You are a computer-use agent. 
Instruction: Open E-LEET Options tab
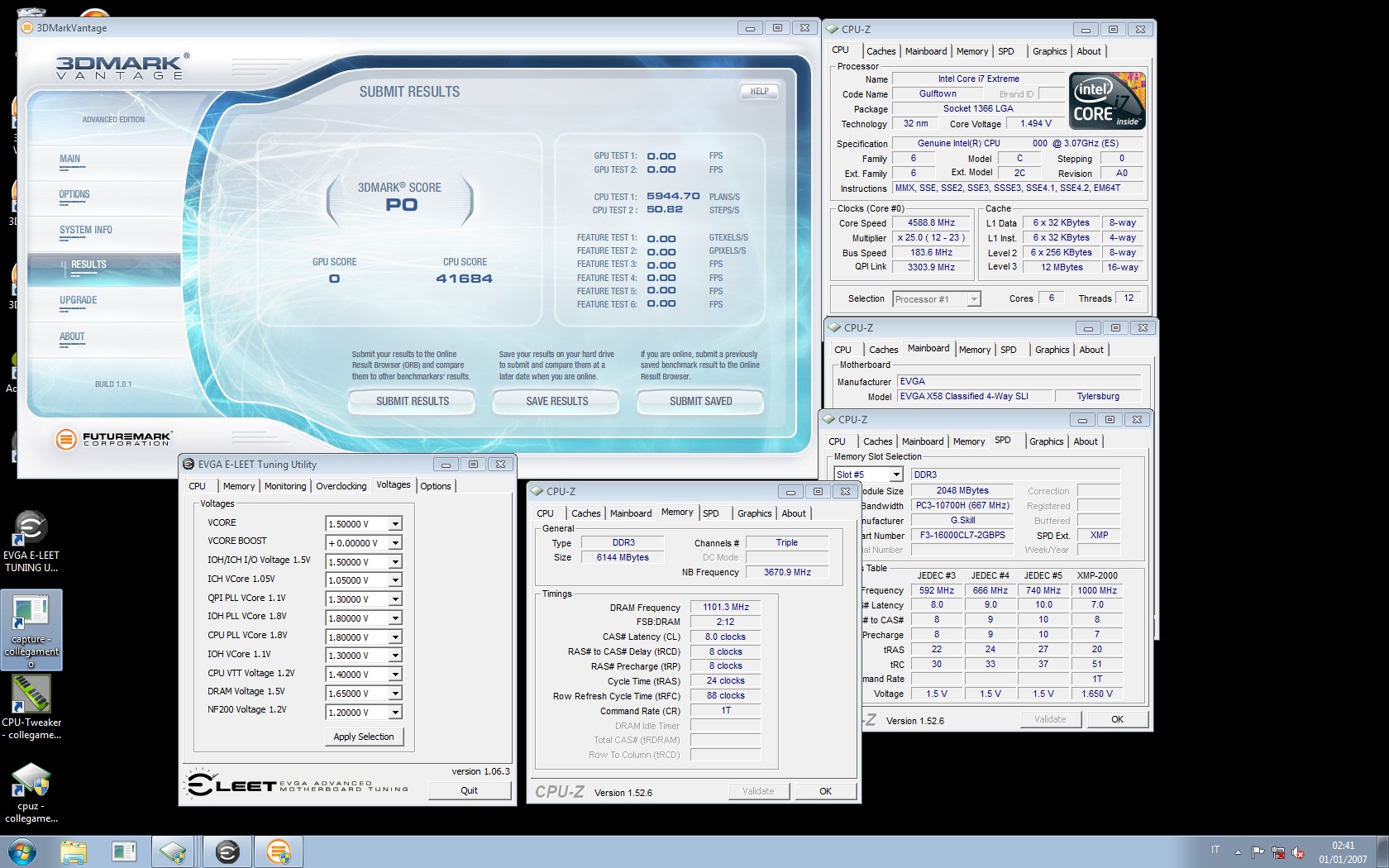tap(436, 486)
